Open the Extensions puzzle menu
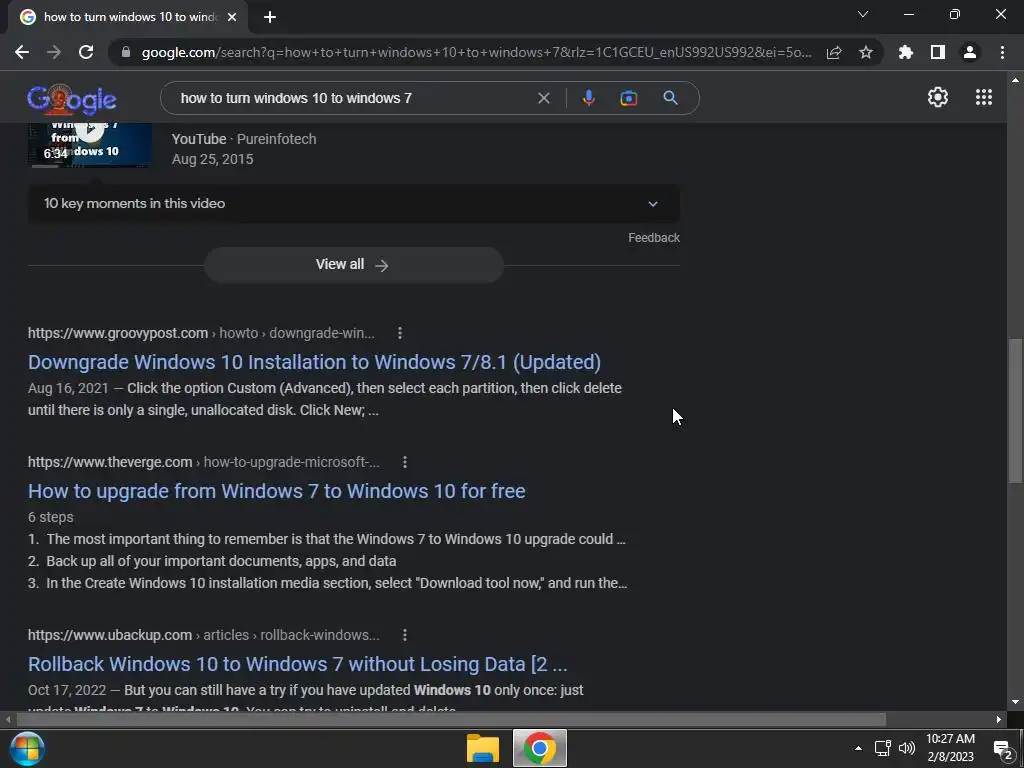Screen dimensions: 1024x768 click(x=906, y=52)
